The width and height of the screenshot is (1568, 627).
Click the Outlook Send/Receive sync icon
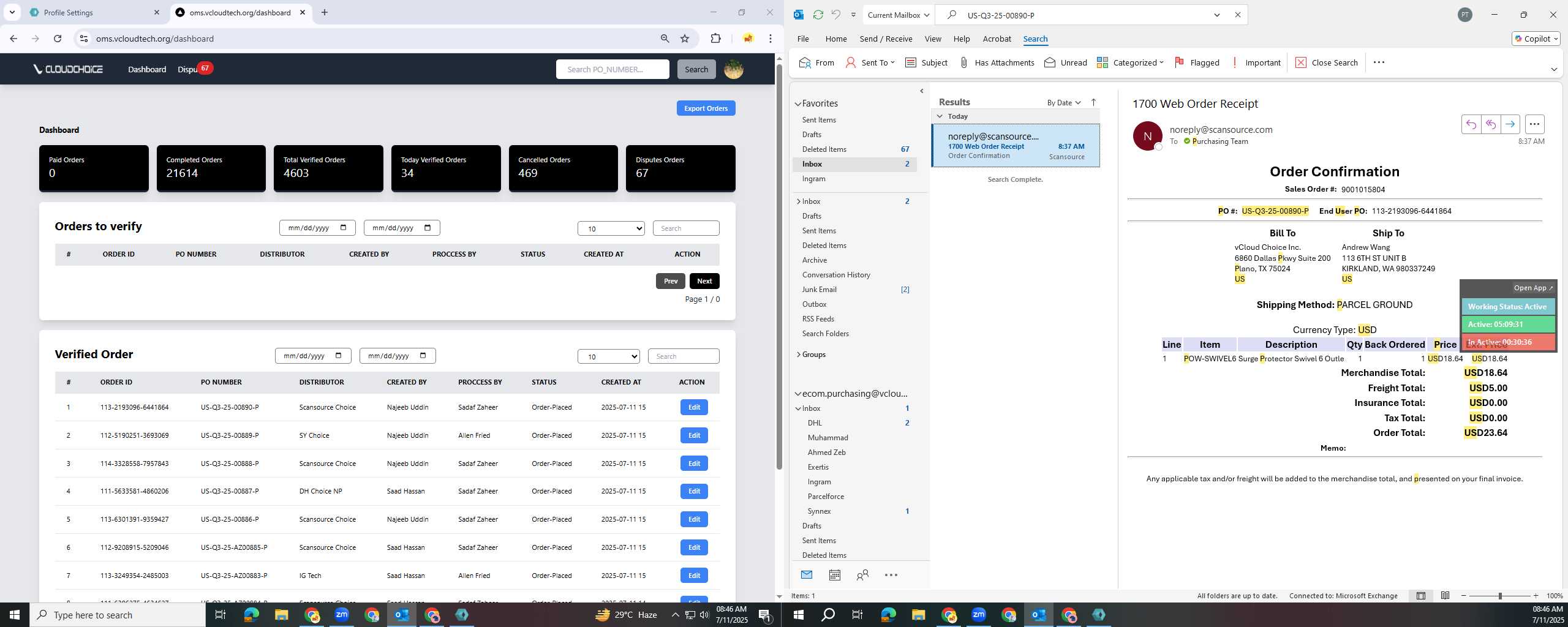point(818,15)
